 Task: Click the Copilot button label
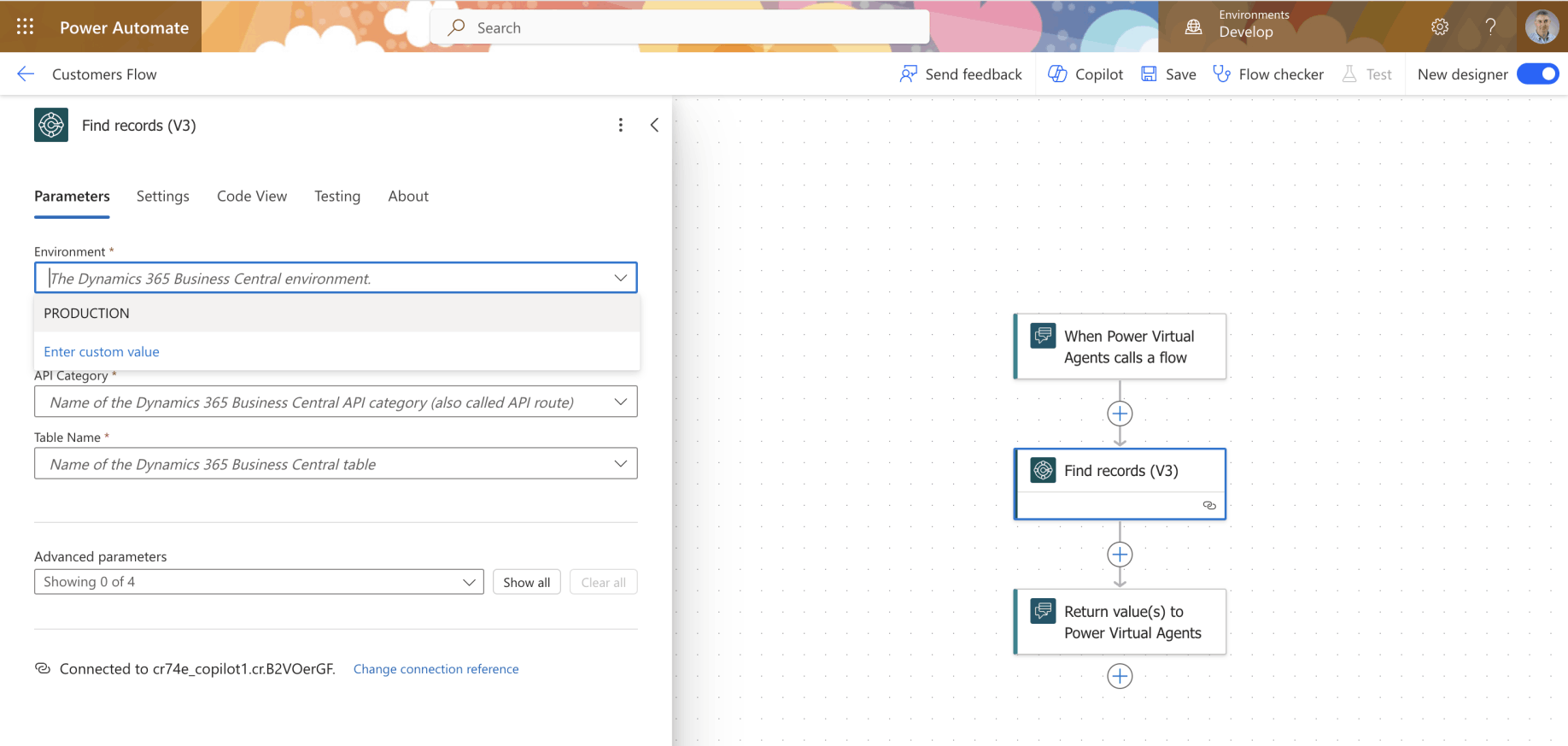pos(1099,74)
